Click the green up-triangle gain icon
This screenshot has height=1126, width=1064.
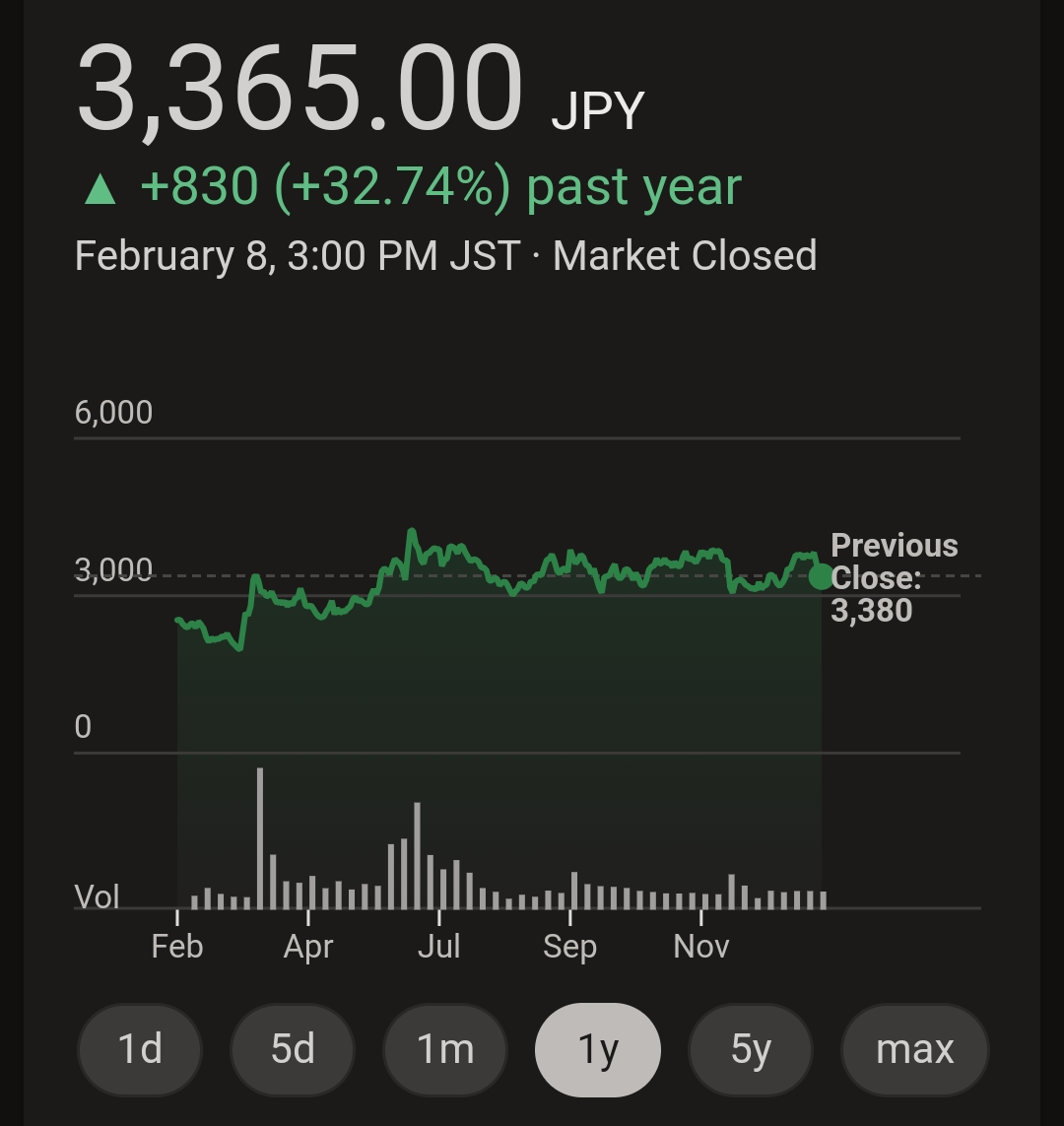pos(100,189)
